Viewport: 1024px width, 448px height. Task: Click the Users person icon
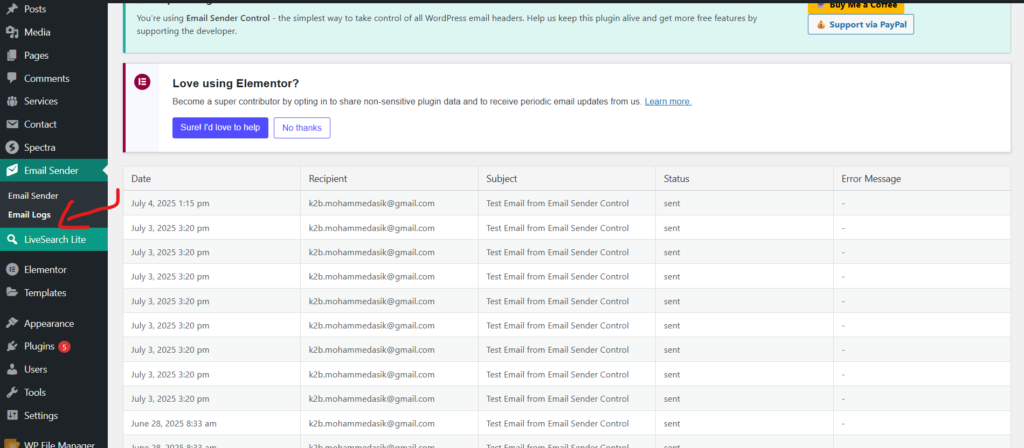pyautogui.click(x=12, y=369)
